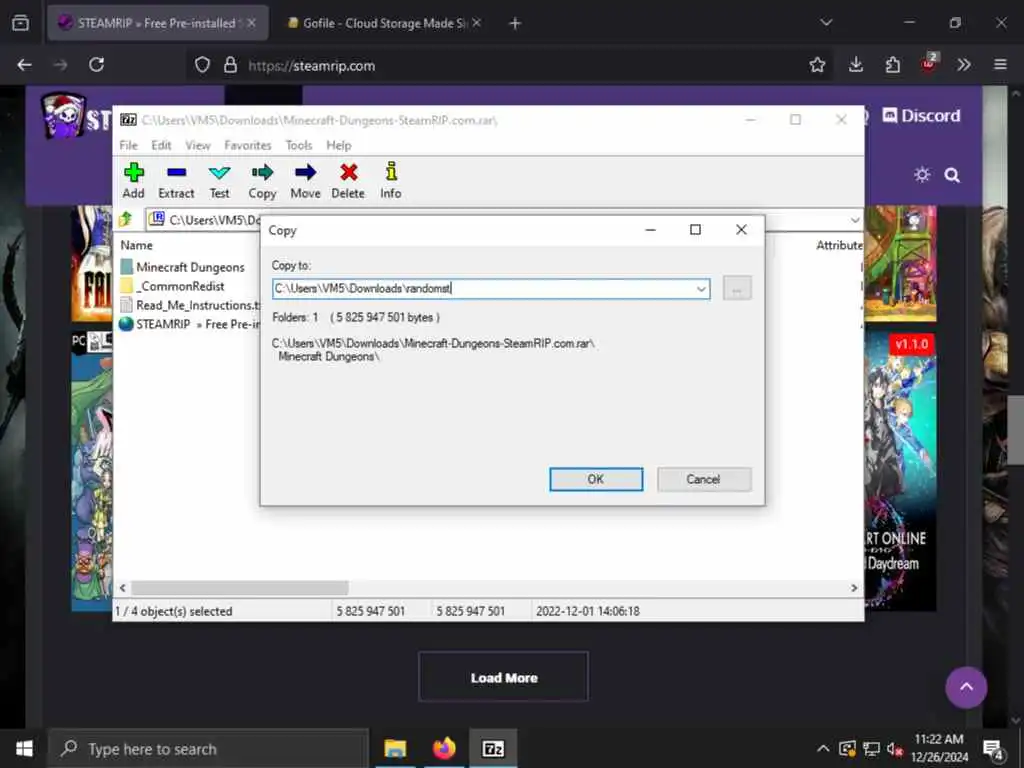1024x768 pixels.
Task: Click the Firefox taskbar icon
Action: (x=444, y=748)
